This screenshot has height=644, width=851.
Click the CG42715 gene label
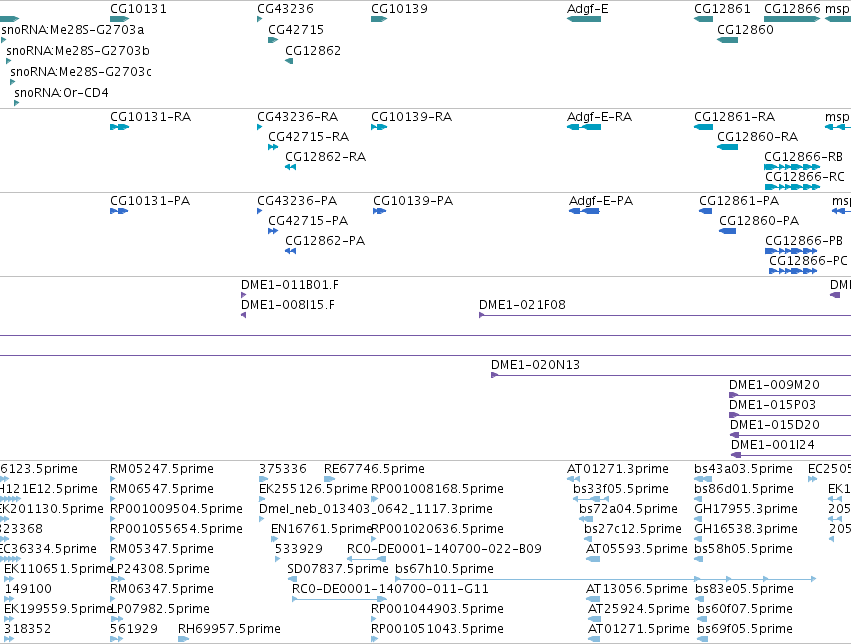pyautogui.click(x=296, y=29)
